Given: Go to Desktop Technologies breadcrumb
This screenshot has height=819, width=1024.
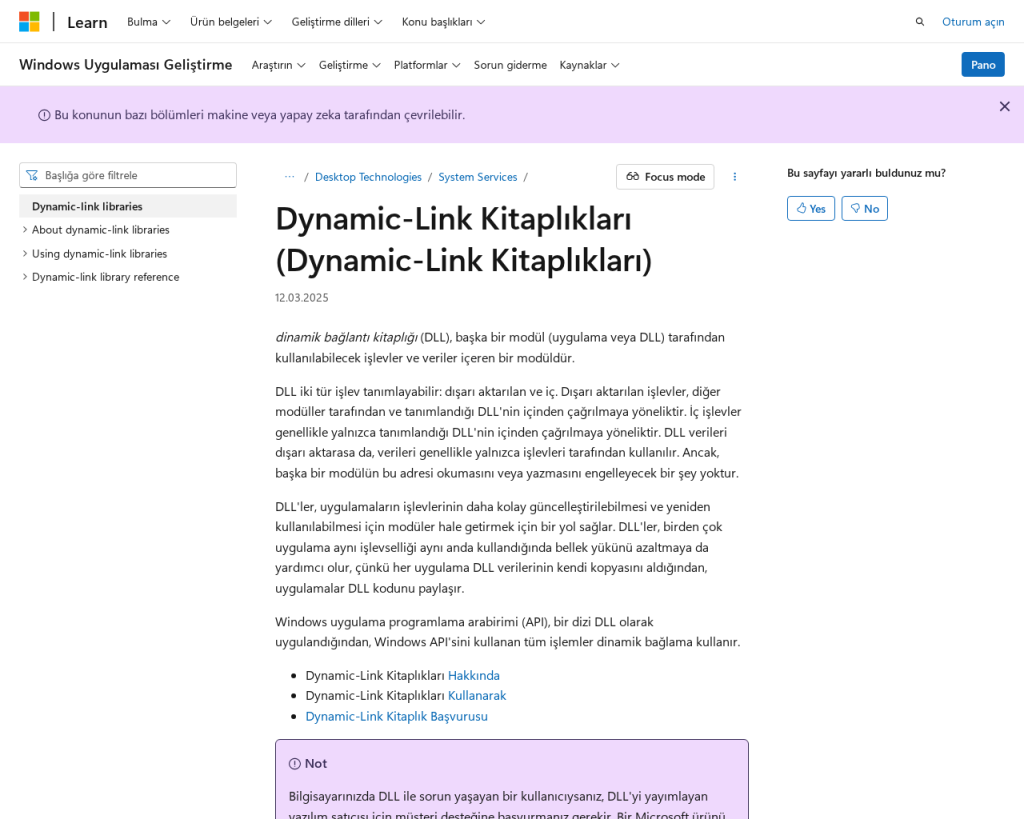Looking at the screenshot, I should coord(368,177).
